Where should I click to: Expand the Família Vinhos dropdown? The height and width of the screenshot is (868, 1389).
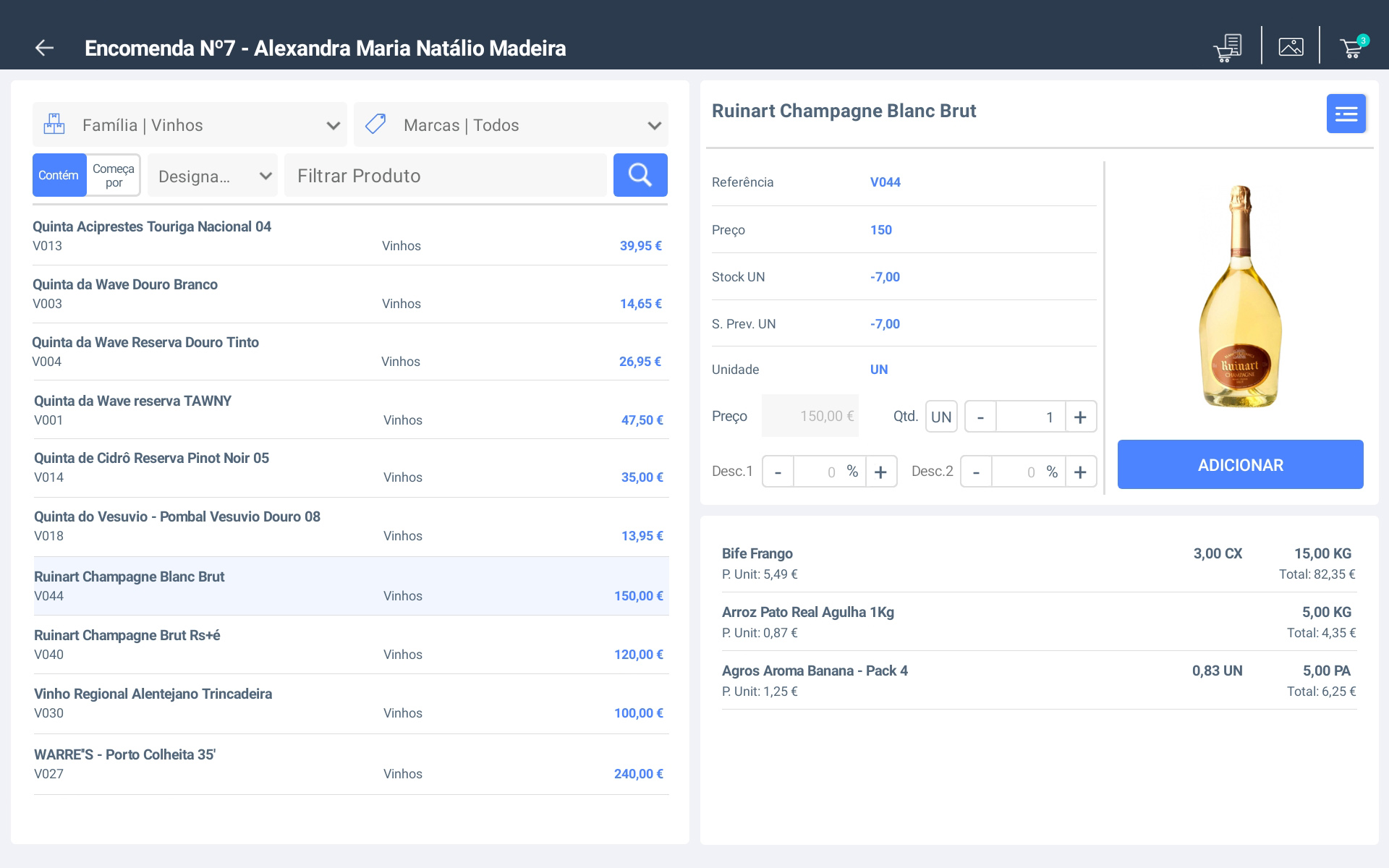click(x=333, y=125)
